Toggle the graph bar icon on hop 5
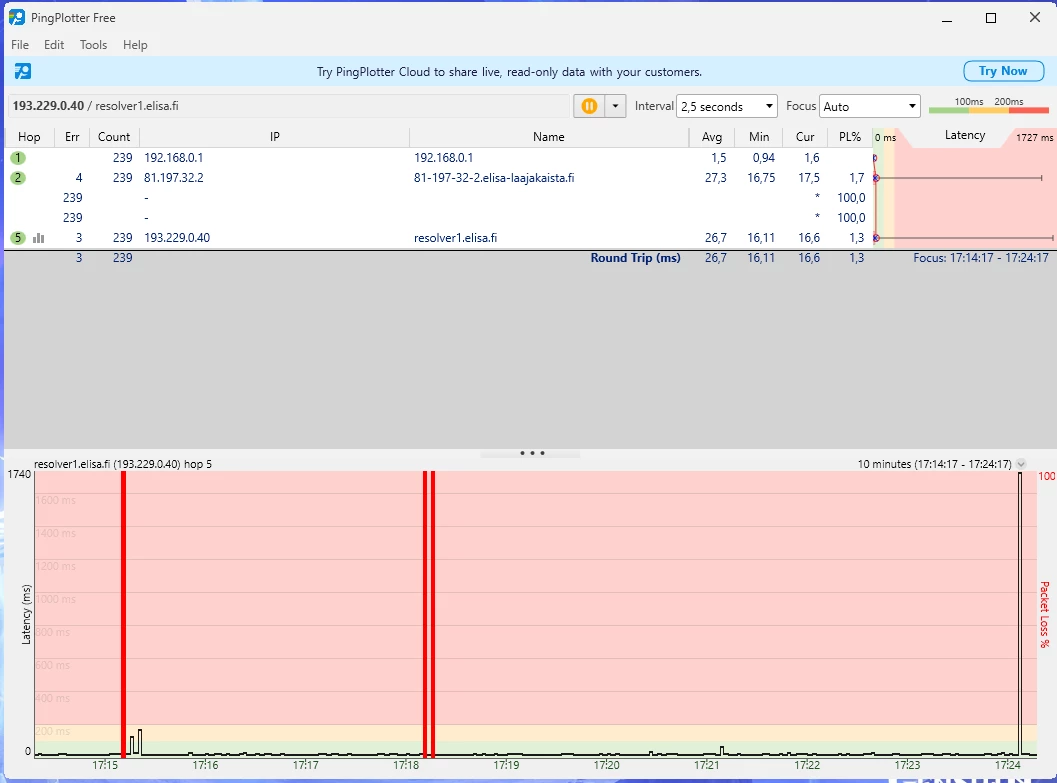Screen dimensions: 1057x783 point(39,238)
